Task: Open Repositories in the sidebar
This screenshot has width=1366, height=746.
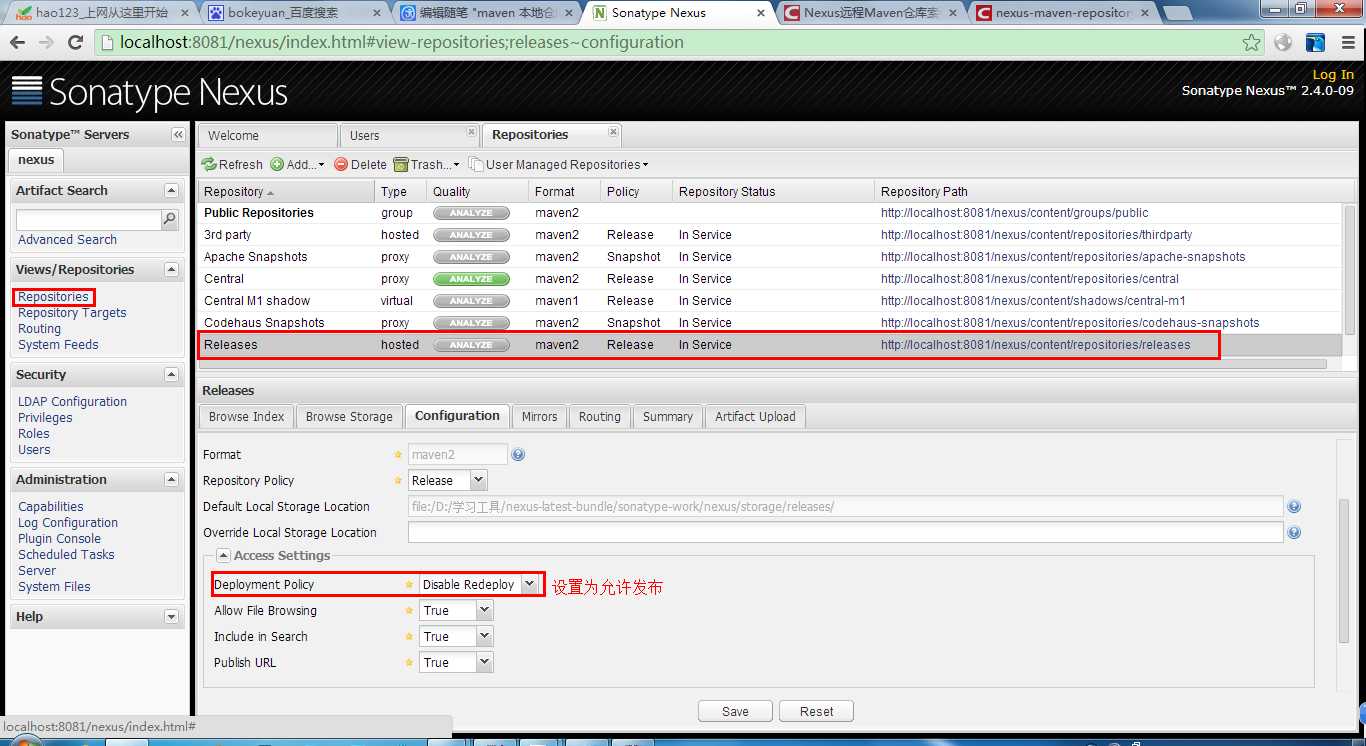Action: (x=54, y=297)
